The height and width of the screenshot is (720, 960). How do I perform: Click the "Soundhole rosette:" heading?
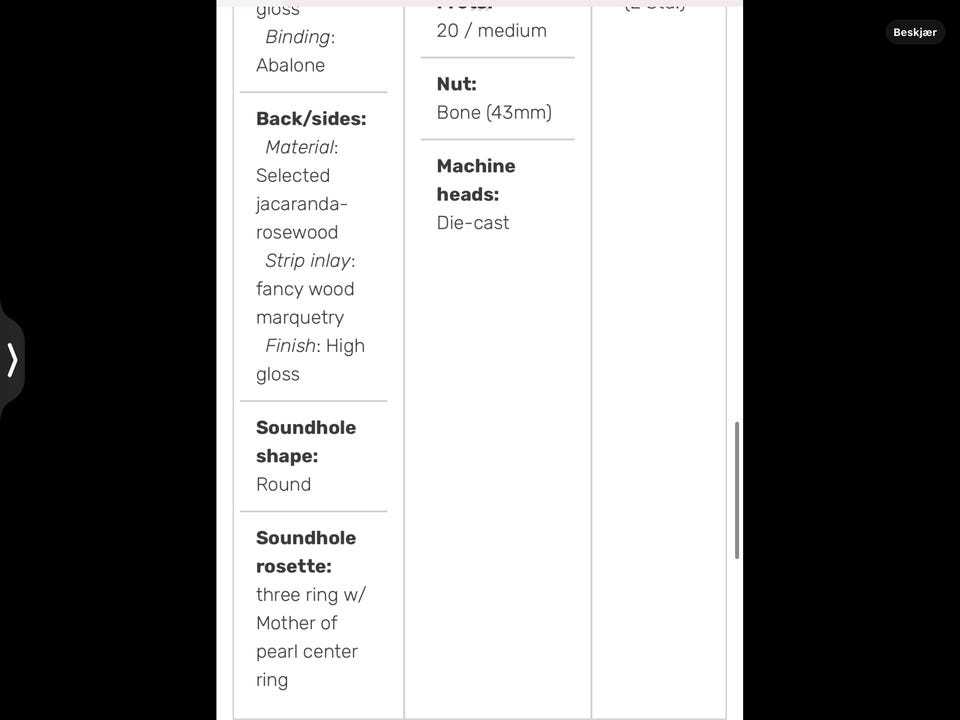[x=305, y=551]
